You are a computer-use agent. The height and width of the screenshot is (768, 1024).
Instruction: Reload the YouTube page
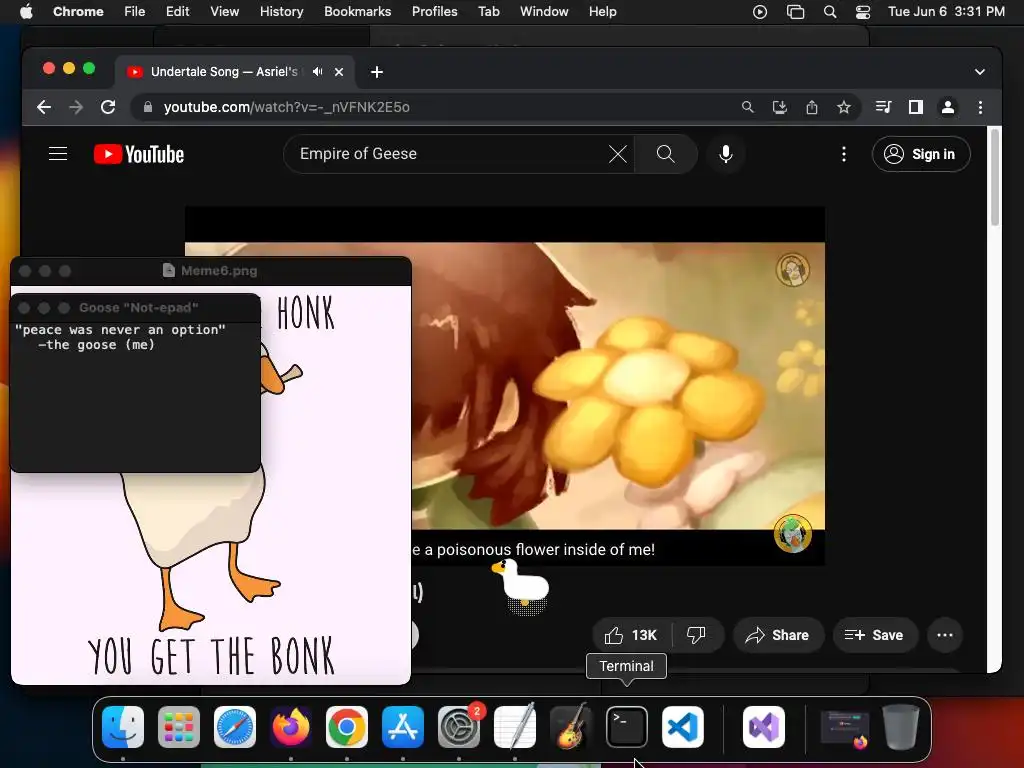click(108, 107)
